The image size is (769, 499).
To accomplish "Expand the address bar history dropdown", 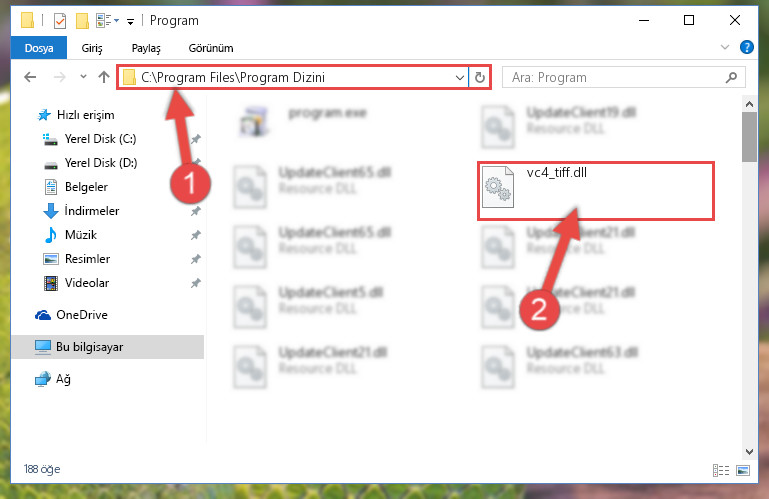I will (x=460, y=78).
